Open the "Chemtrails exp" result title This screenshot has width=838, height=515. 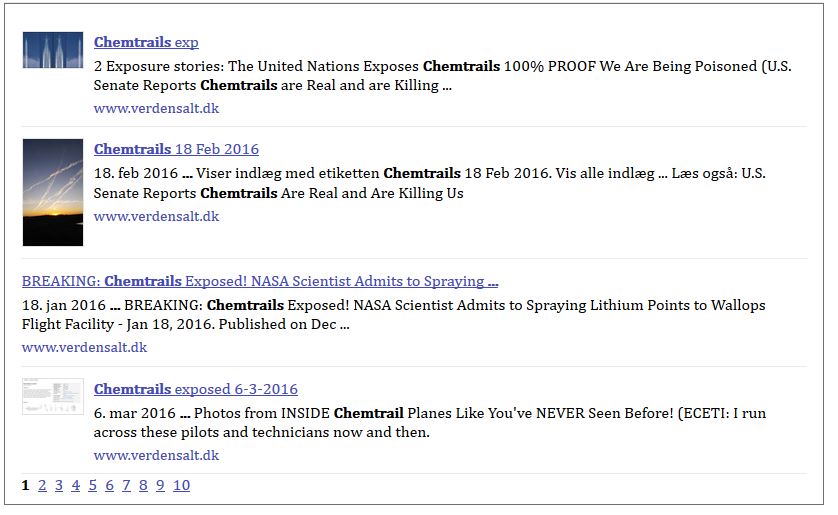pyautogui.click(x=146, y=42)
